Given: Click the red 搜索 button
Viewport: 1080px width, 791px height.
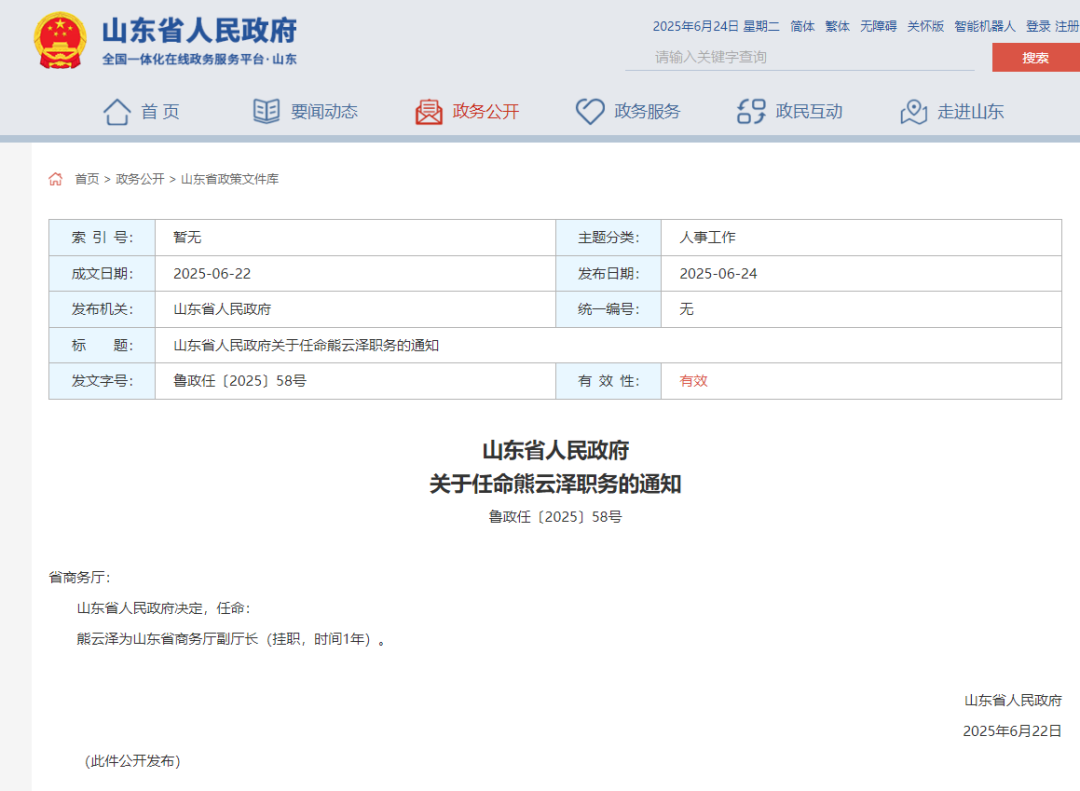Looking at the screenshot, I should coord(1035,57).
